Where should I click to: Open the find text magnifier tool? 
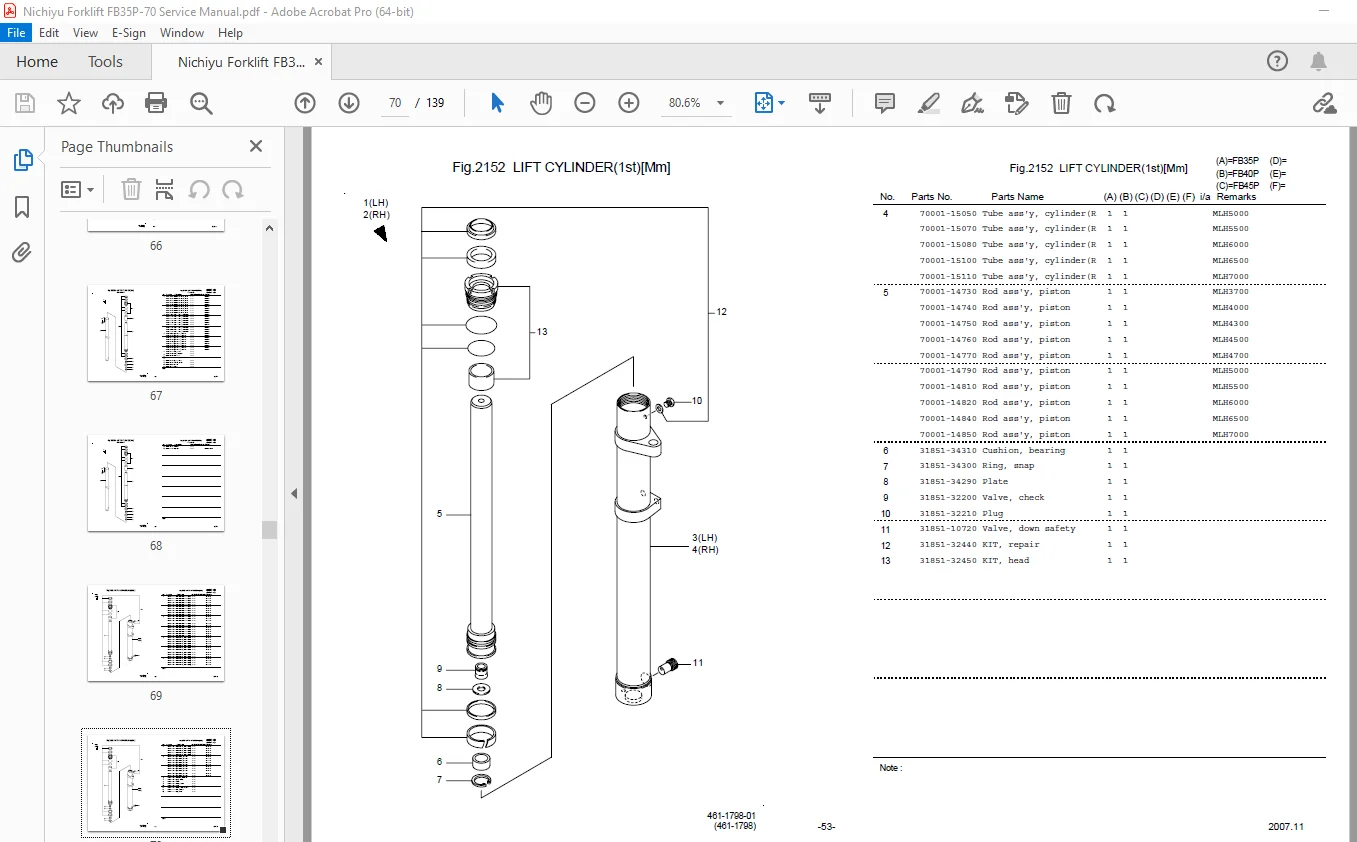(x=201, y=103)
